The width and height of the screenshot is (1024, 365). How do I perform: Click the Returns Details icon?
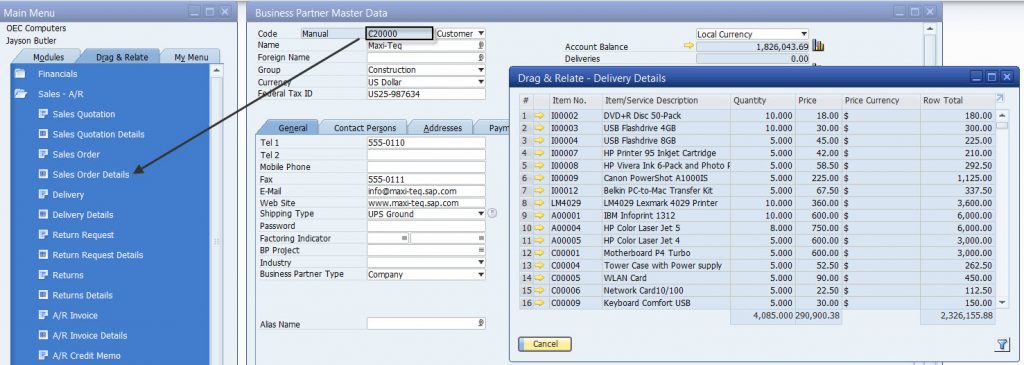[43, 295]
